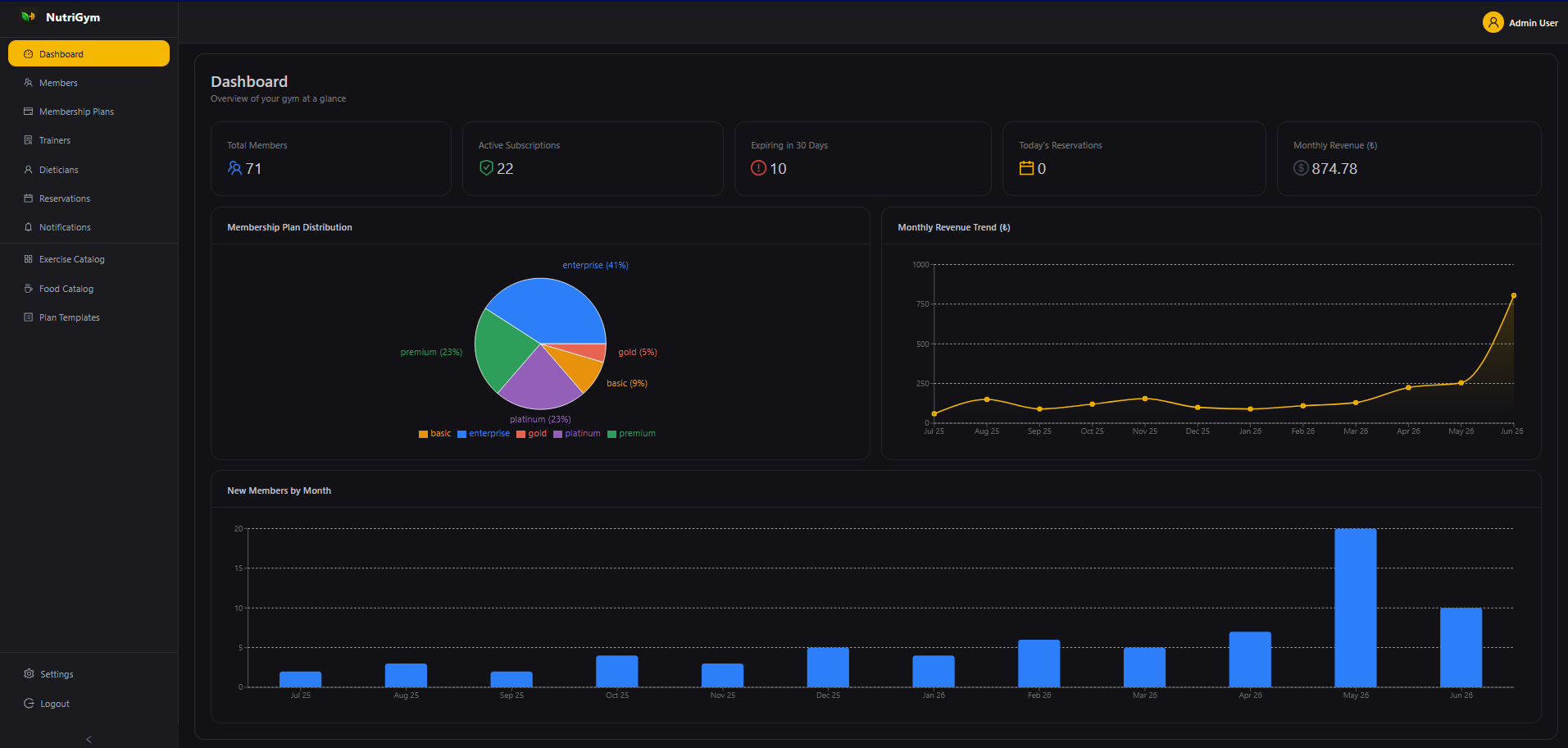Screen dimensions: 1568x748
Task: Click the Dieticians person icon
Action: 29,170
